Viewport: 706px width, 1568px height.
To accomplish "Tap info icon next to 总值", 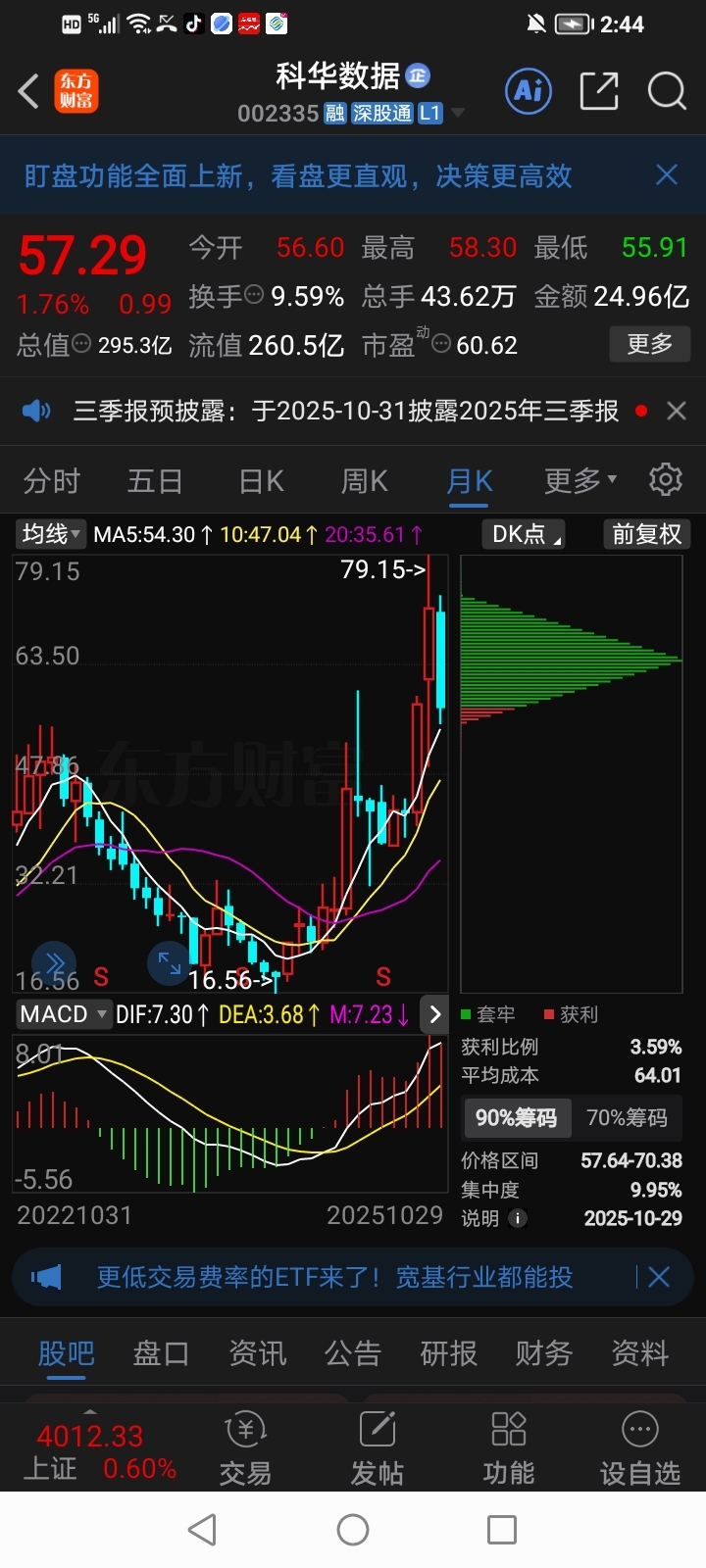I will click(x=81, y=344).
